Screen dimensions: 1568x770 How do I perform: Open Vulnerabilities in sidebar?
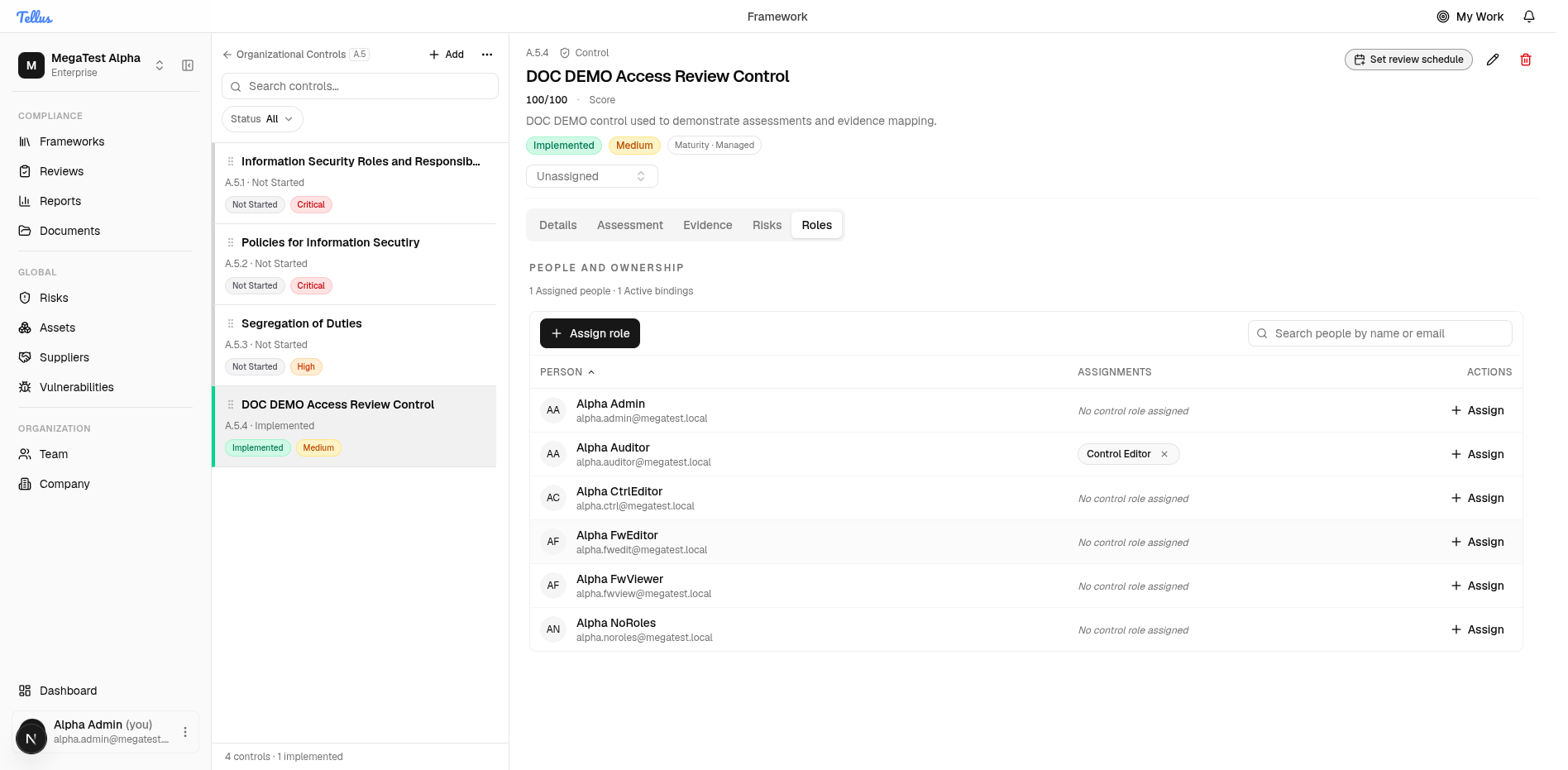tap(105, 387)
